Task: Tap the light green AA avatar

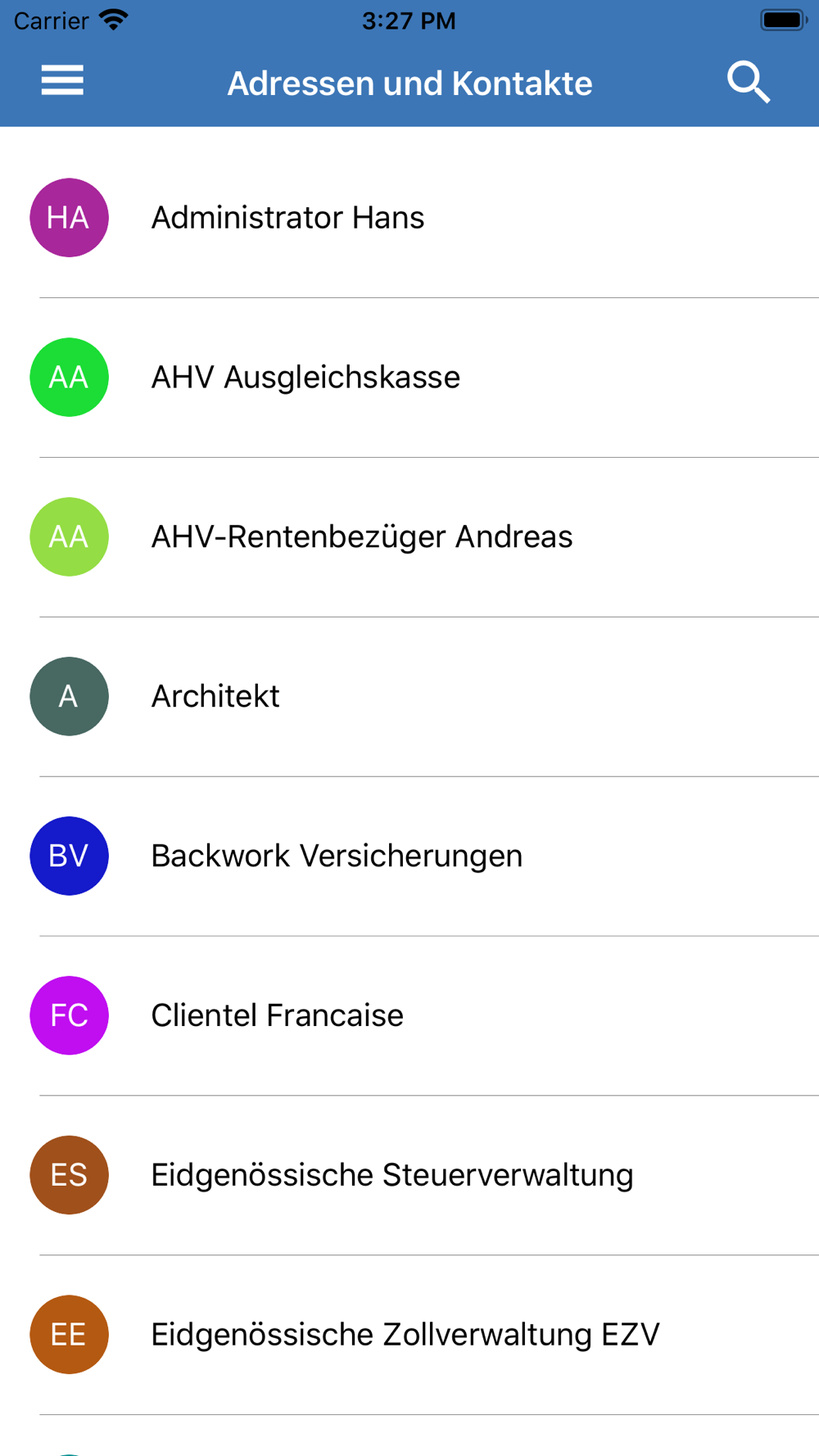Action: [x=69, y=537]
